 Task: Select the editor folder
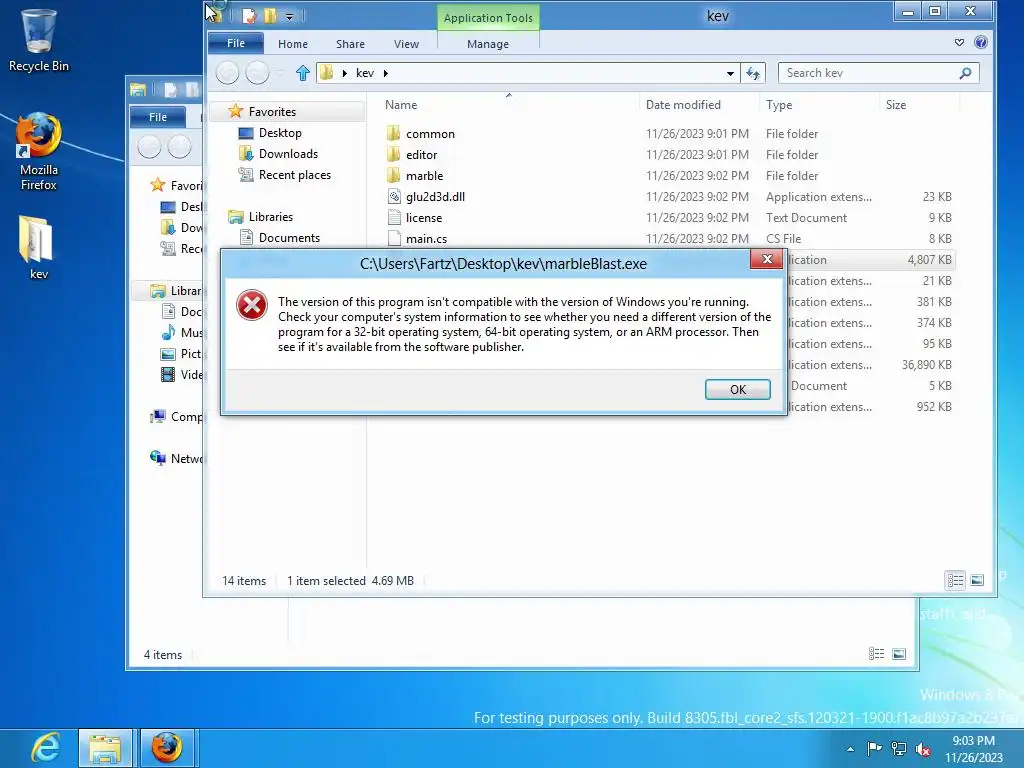421,155
